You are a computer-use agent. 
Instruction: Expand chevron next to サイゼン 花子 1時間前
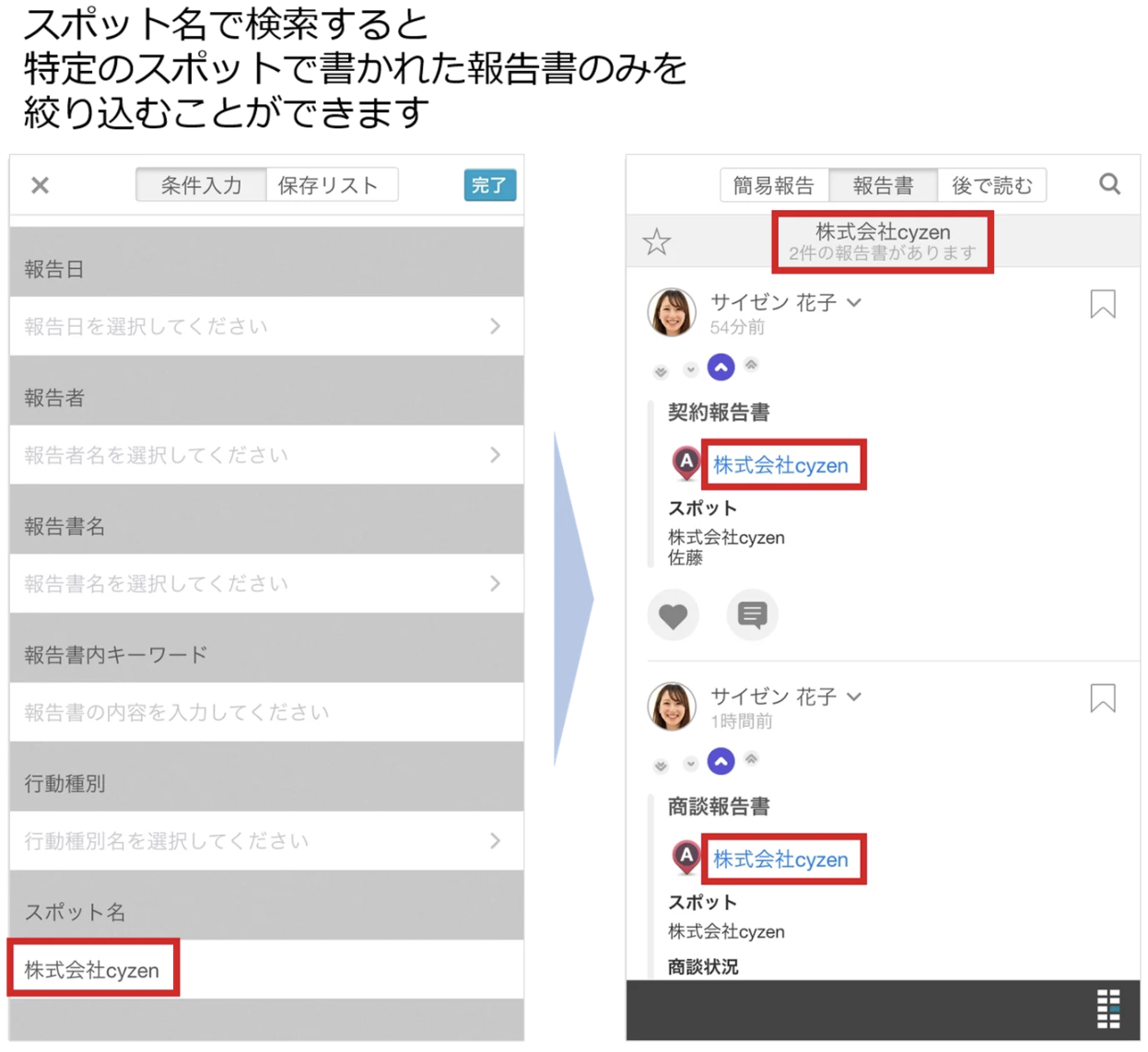[854, 696]
